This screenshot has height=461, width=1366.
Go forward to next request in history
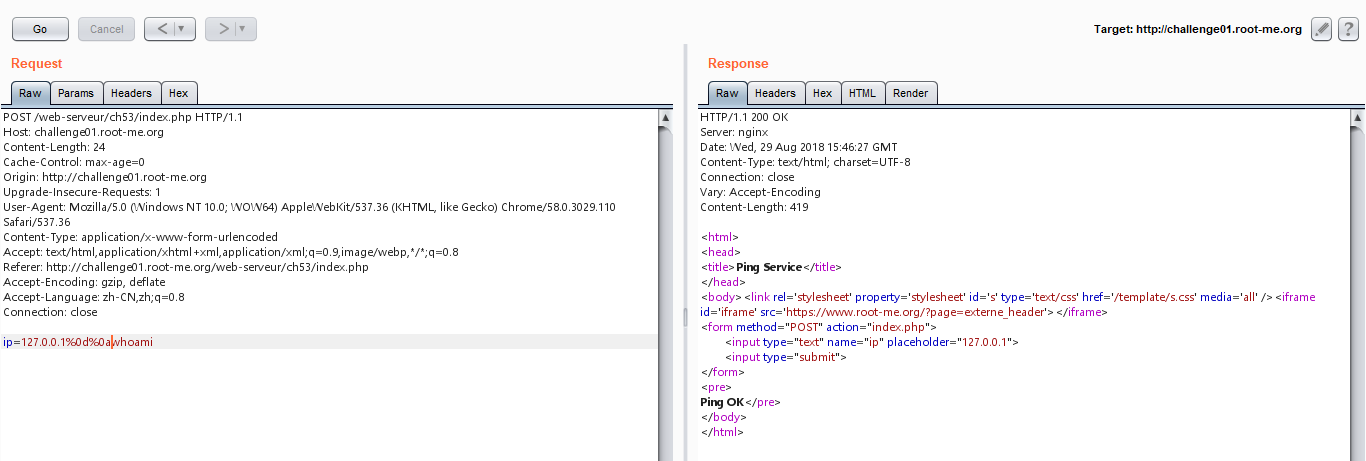(x=223, y=29)
